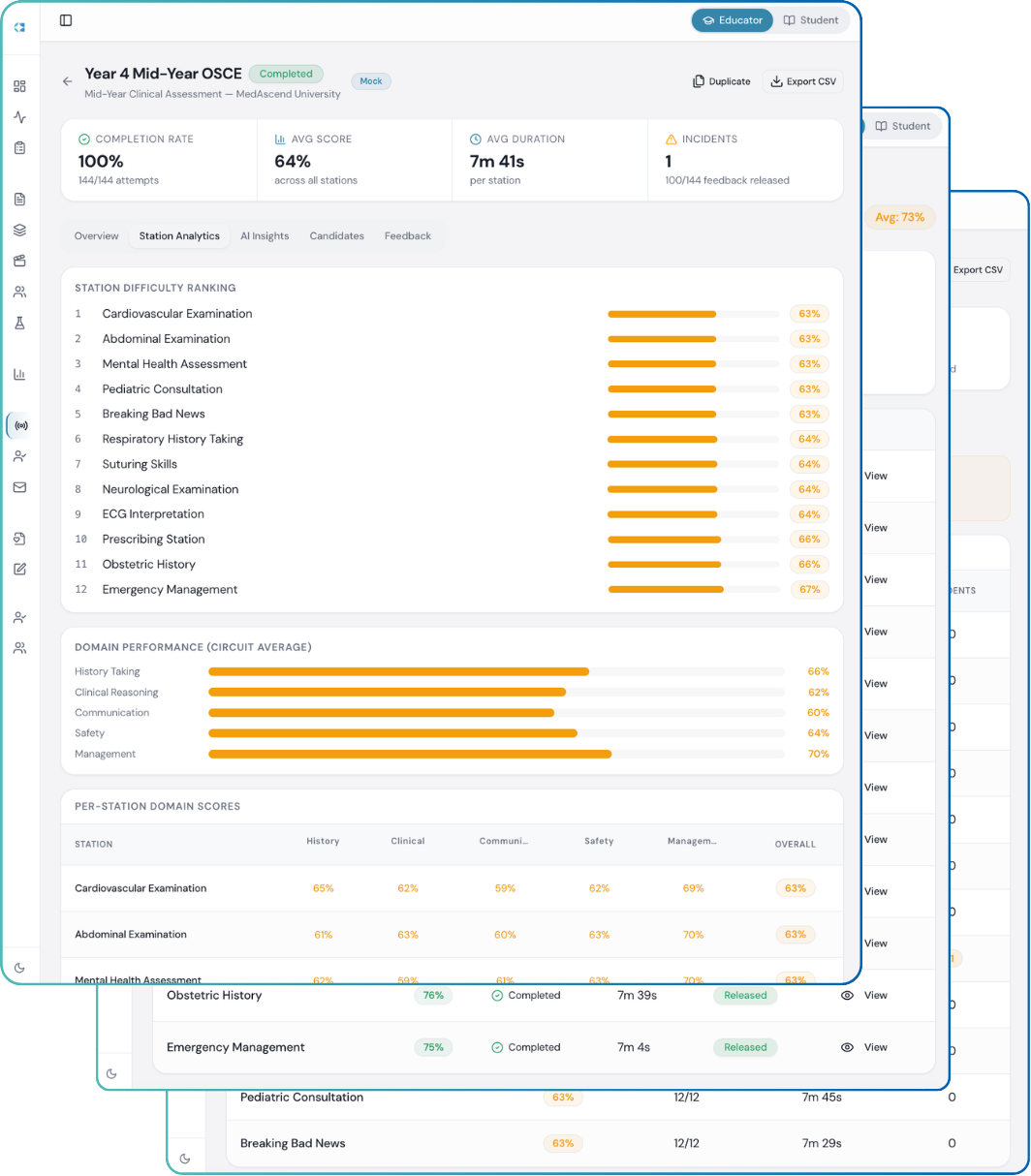The height and width of the screenshot is (1176, 1031).
Task: Click Released badge for Obstetric History
Action: coord(745,995)
